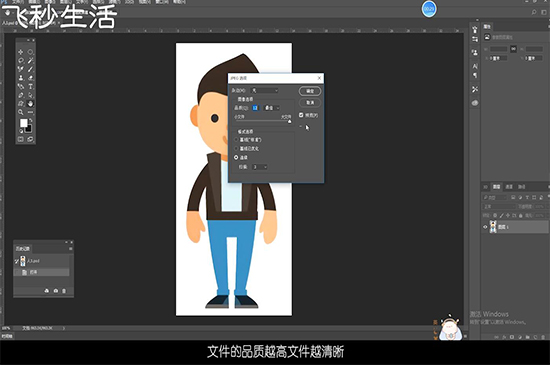Open the History panel menu icon
550x365 pixels.
coord(71,249)
